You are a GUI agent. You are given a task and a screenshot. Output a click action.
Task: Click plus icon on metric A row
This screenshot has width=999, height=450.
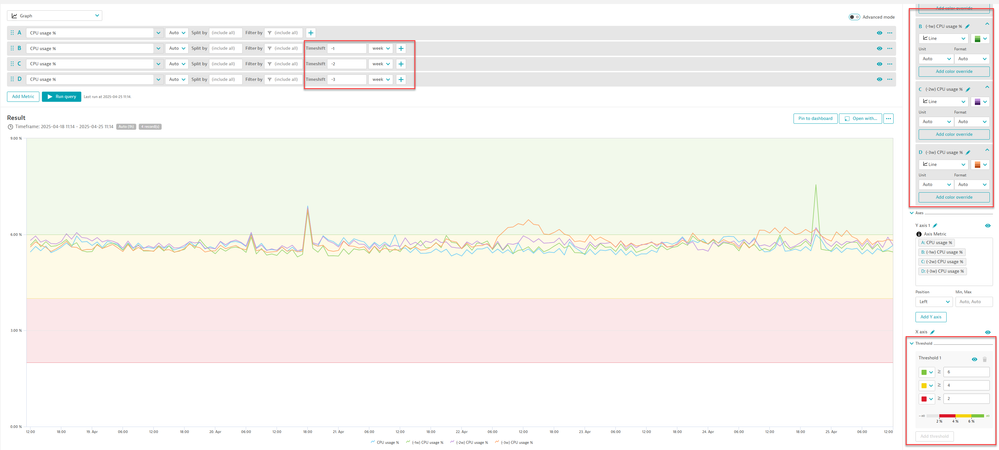(x=311, y=33)
